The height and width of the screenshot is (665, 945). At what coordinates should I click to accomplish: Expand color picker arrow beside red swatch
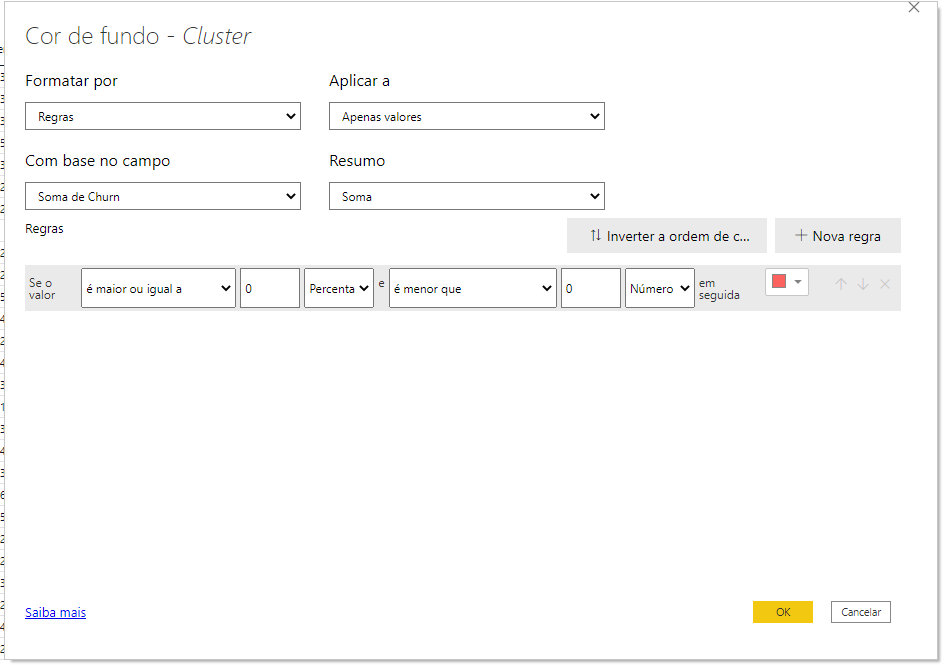coord(797,282)
